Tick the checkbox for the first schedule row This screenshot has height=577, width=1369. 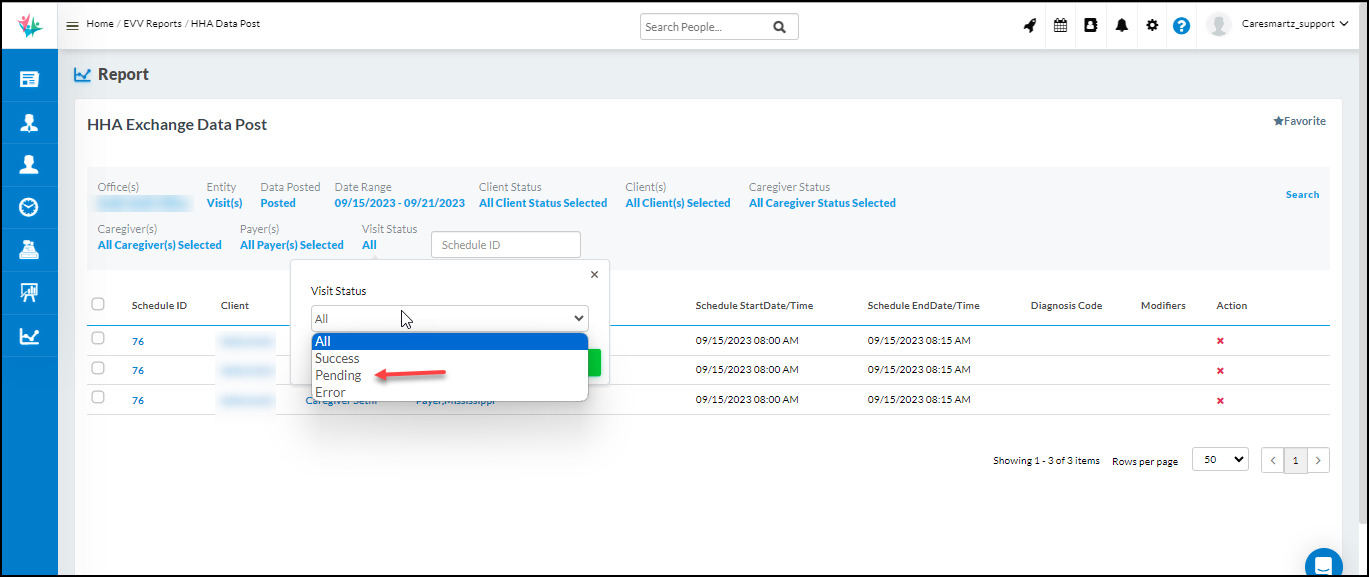click(98, 339)
